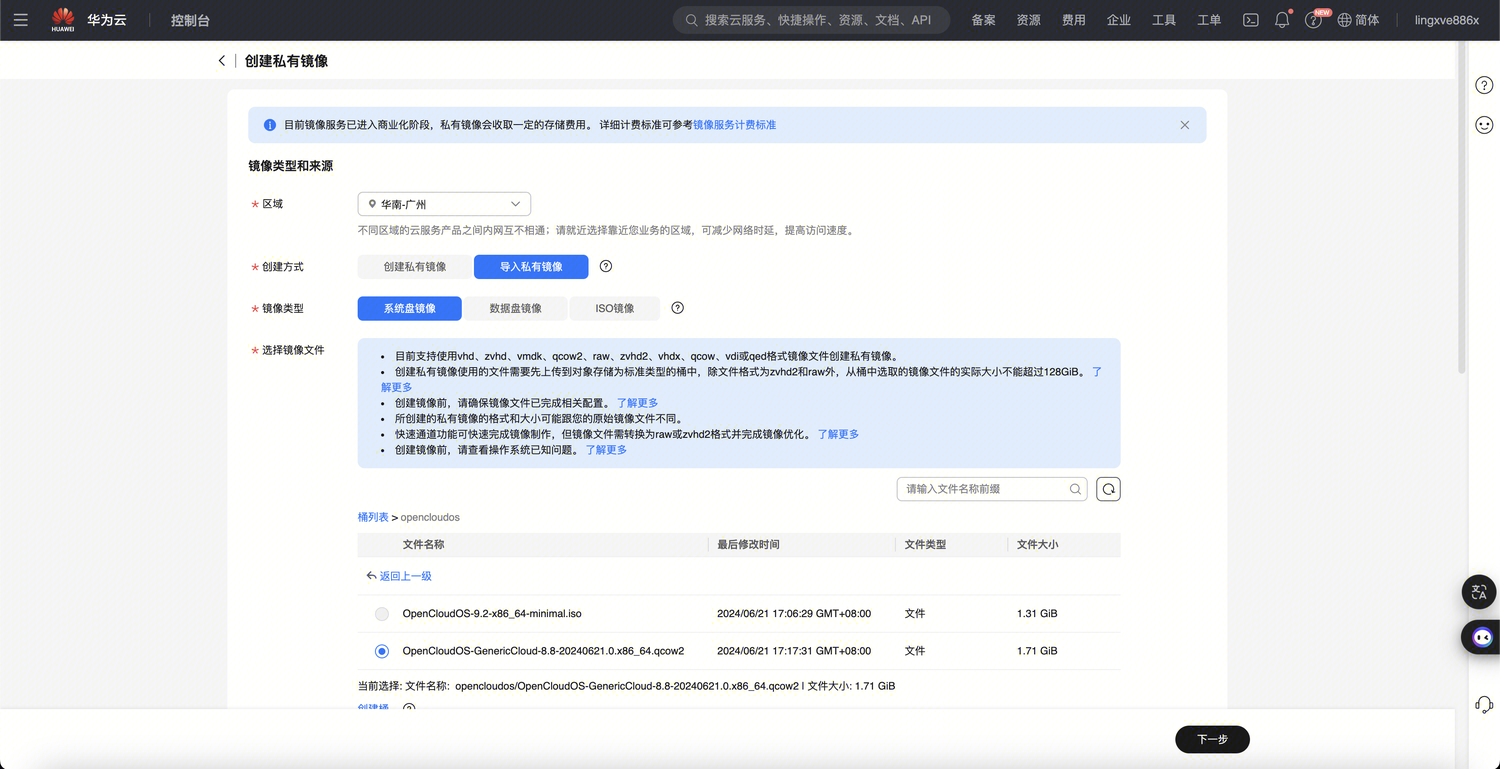
Task: Select the OpenCloudOS-GenericCloud-8.8 qcow2 radio button
Action: pos(382,651)
